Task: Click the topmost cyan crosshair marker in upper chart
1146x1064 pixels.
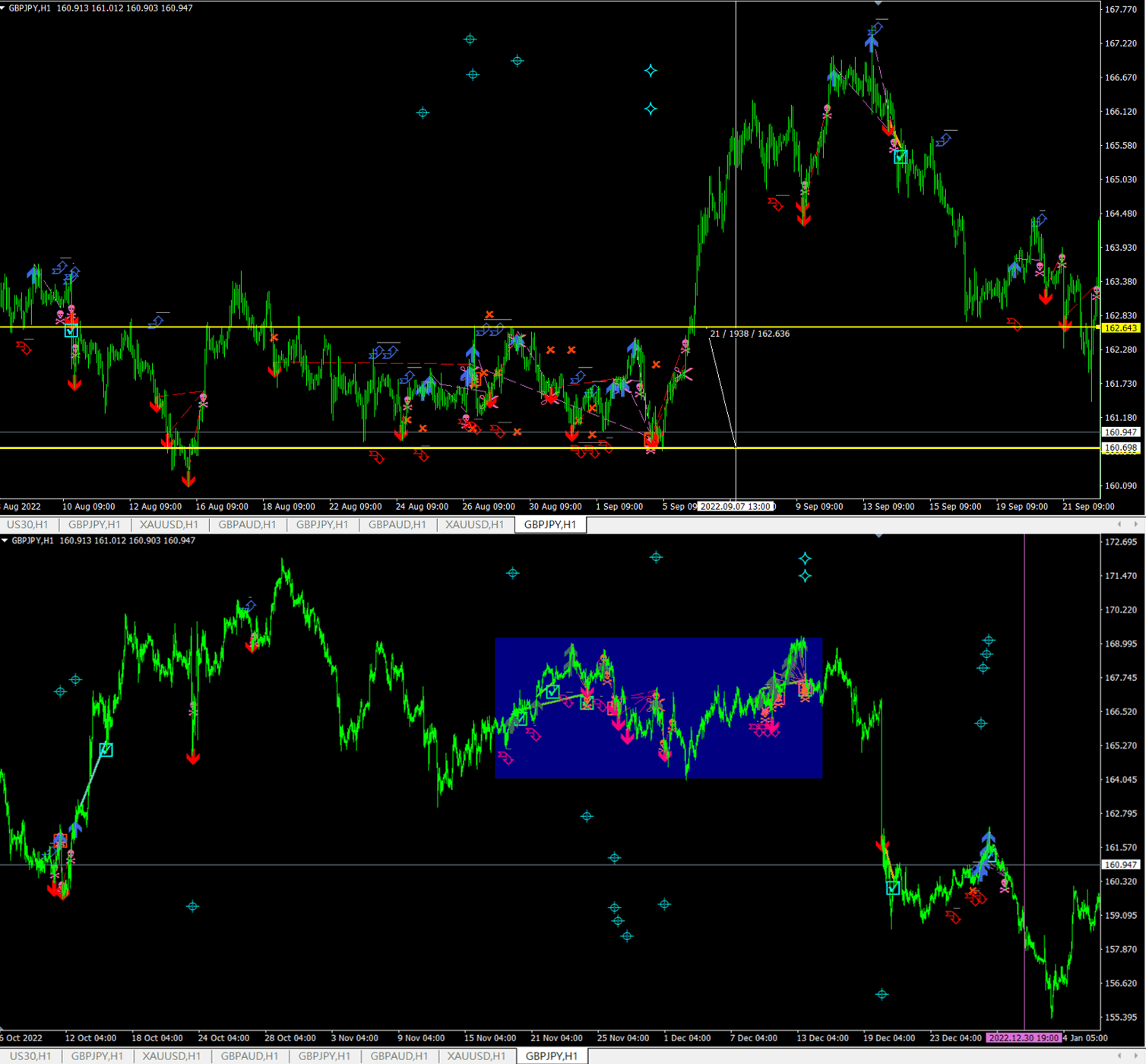Action: [470, 40]
